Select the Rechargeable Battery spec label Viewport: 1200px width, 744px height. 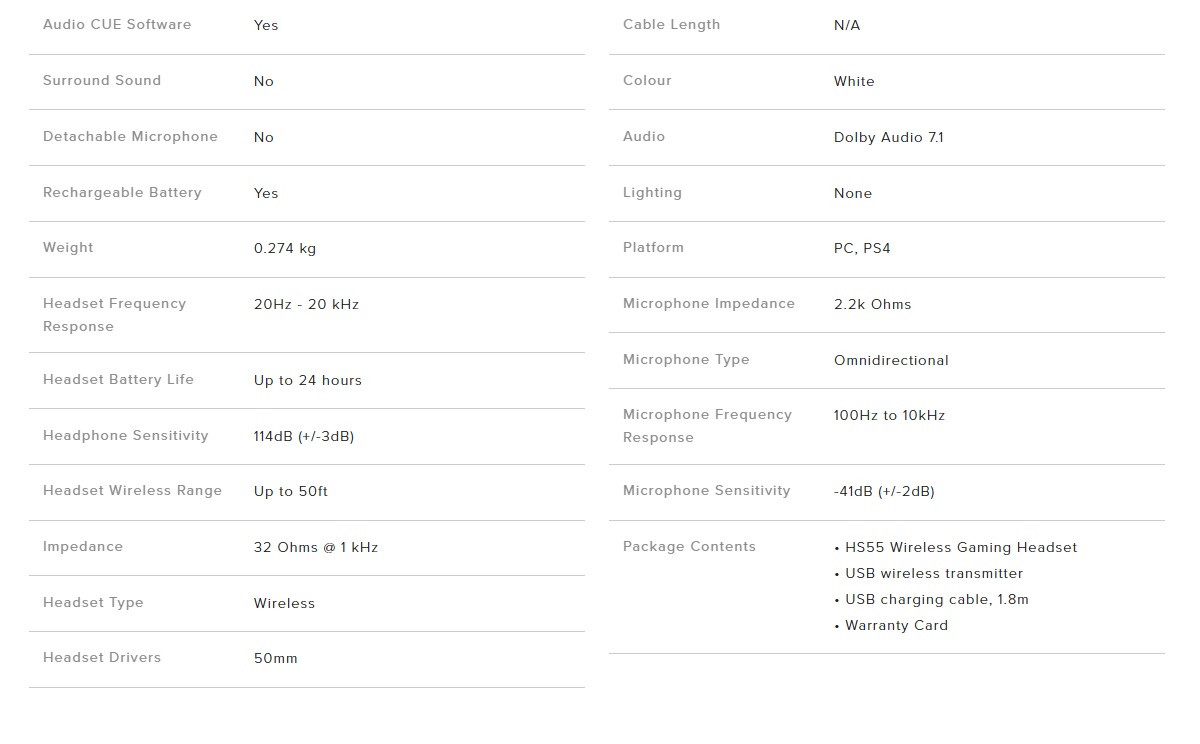(x=122, y=193)
